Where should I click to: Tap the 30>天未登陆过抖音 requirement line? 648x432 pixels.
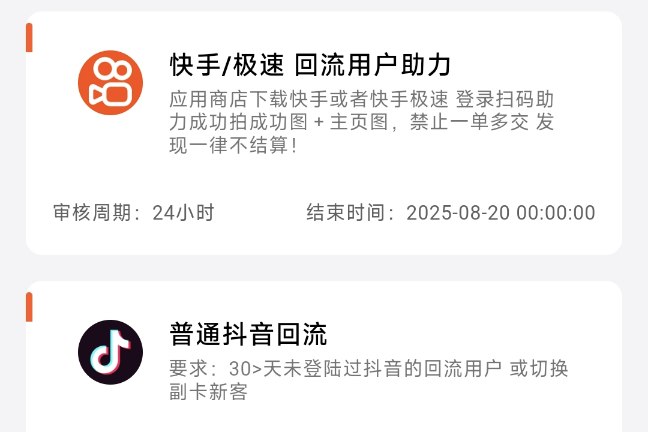tap(369, 369)
